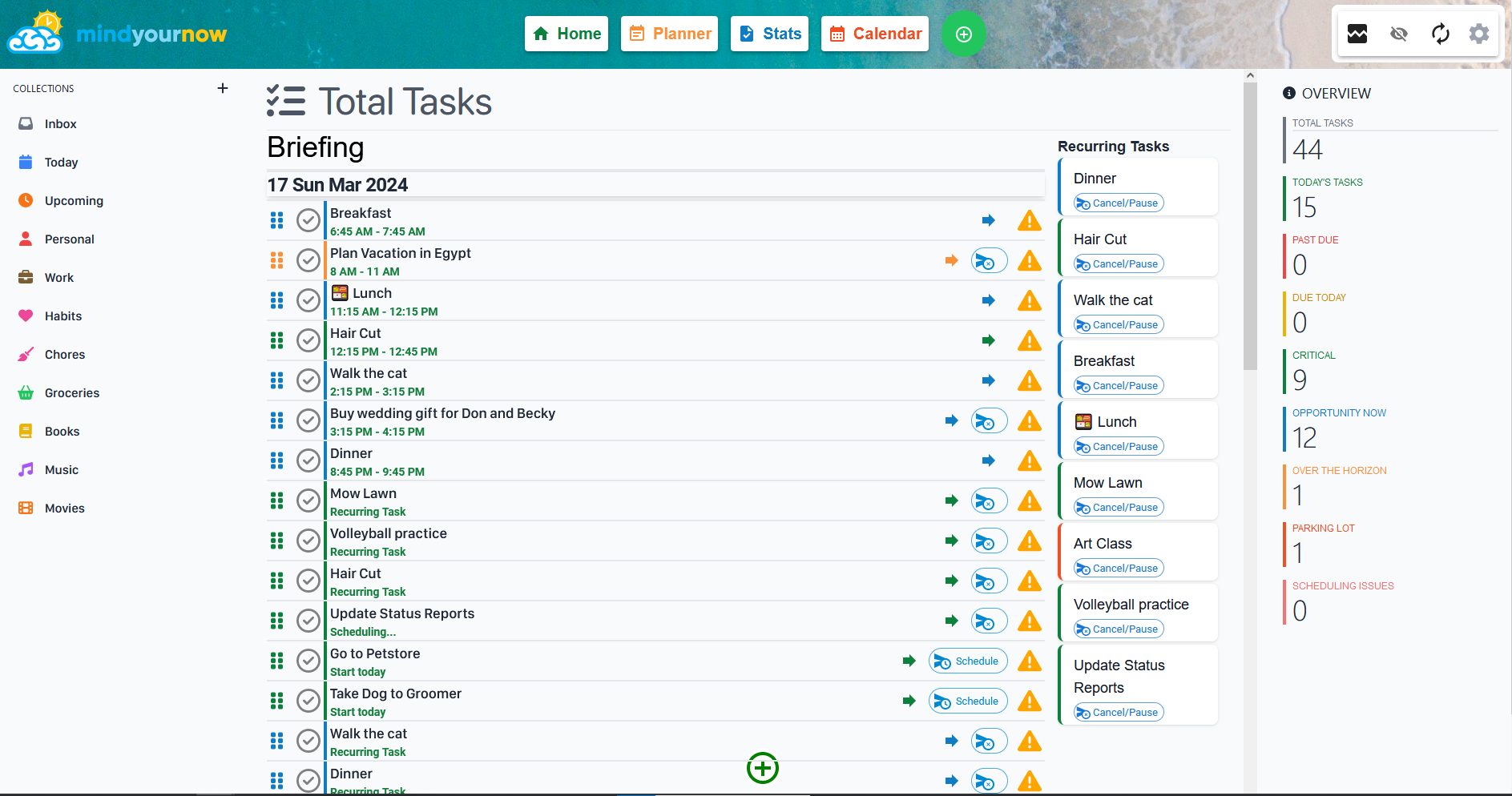Click the cancel-run icon on Plan Vacation in Egypt

(x=988, y=260)
